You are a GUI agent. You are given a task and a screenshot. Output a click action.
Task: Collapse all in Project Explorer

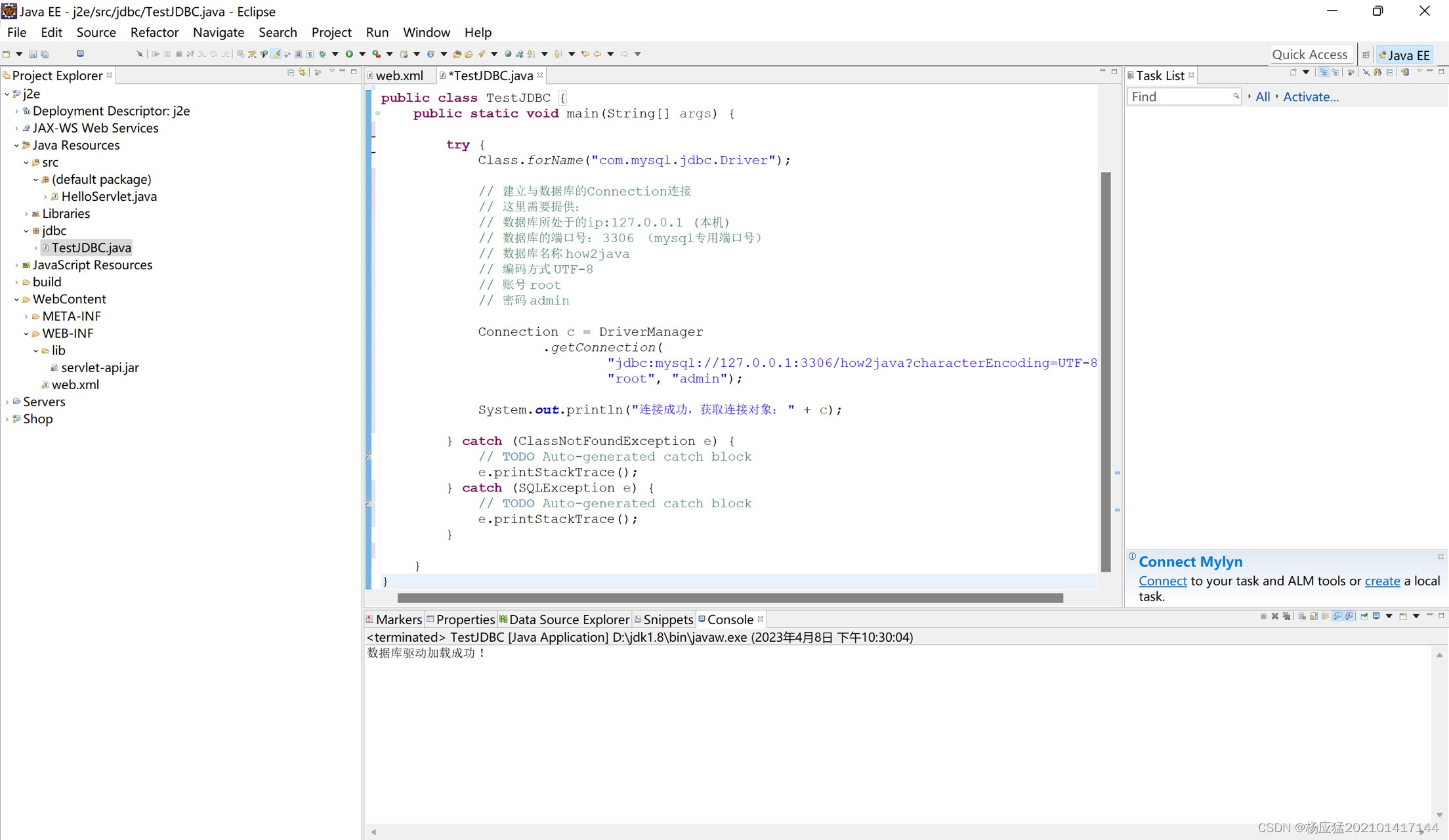coord(291,72)
